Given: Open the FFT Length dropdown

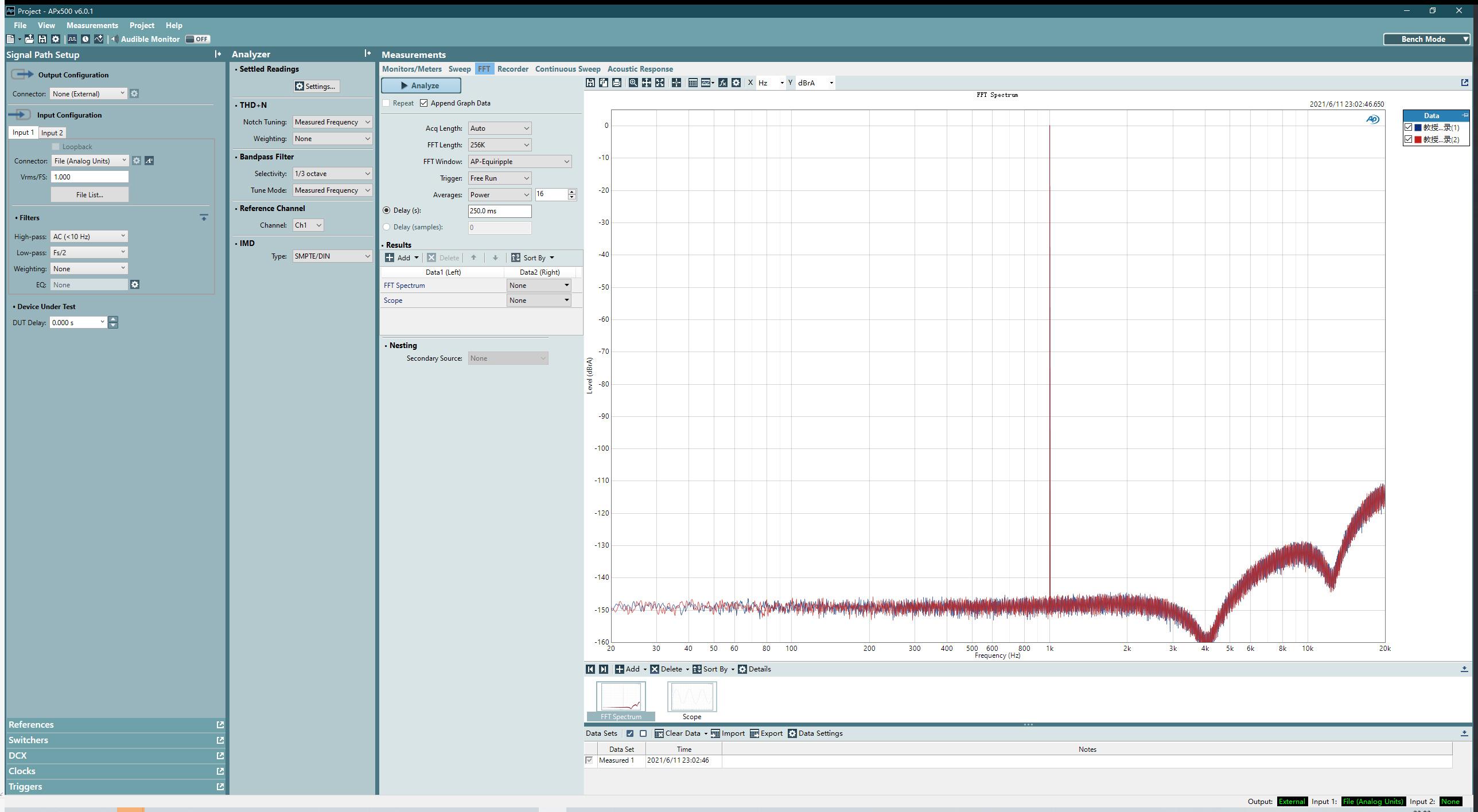Looking at the screenshot, I should [x=499, y=145].
